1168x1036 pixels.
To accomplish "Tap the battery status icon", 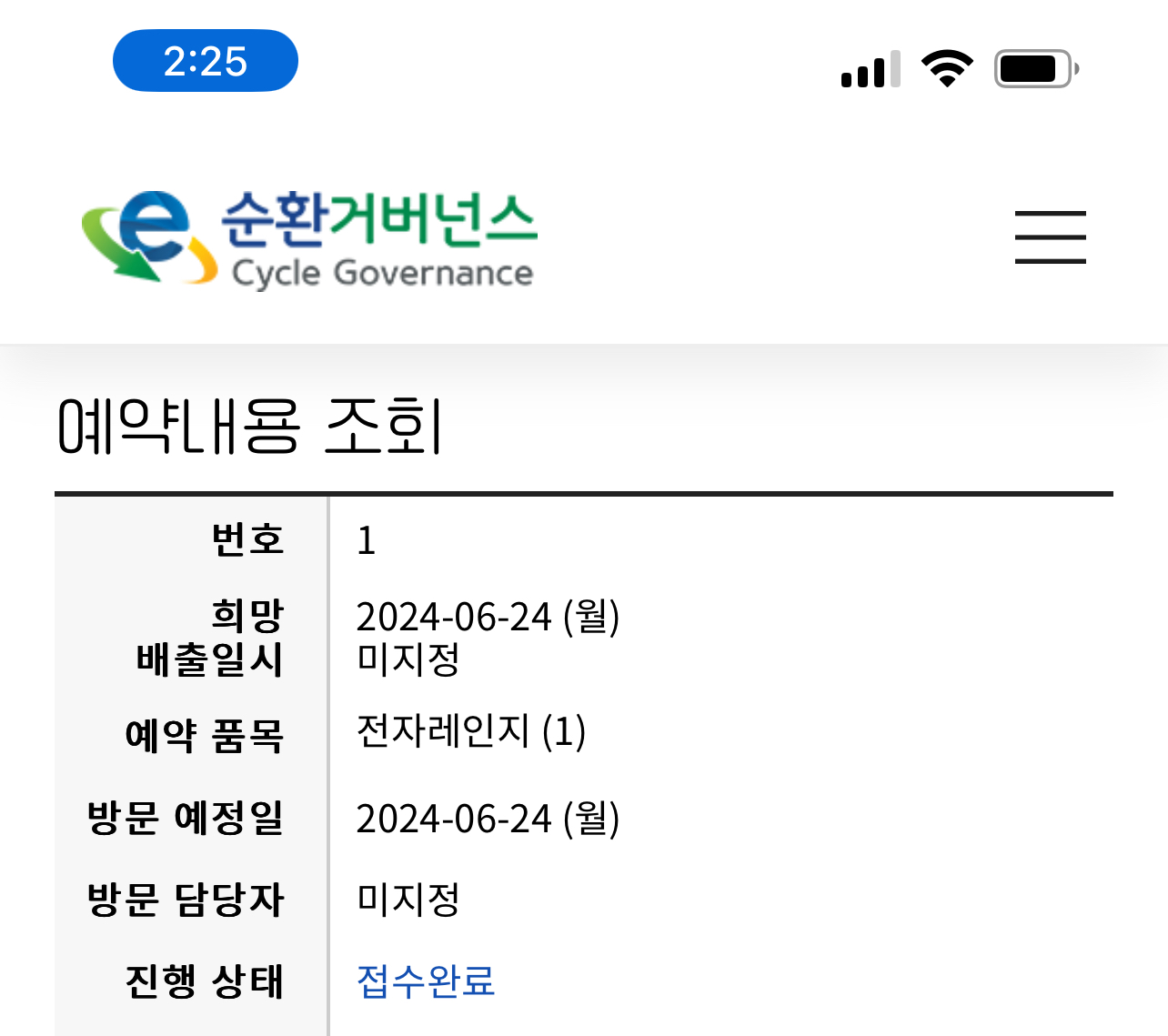I will click(x=1035, y=69).
